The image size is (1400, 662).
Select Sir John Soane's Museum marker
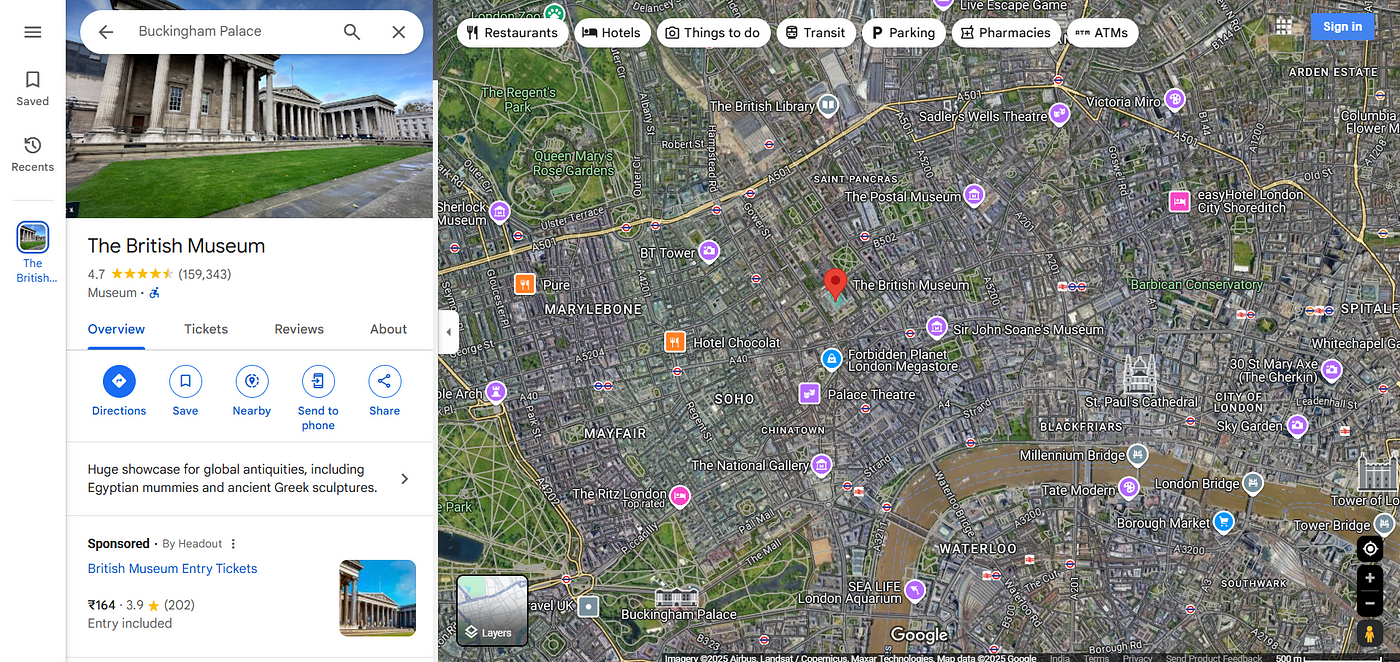[936, 327]
